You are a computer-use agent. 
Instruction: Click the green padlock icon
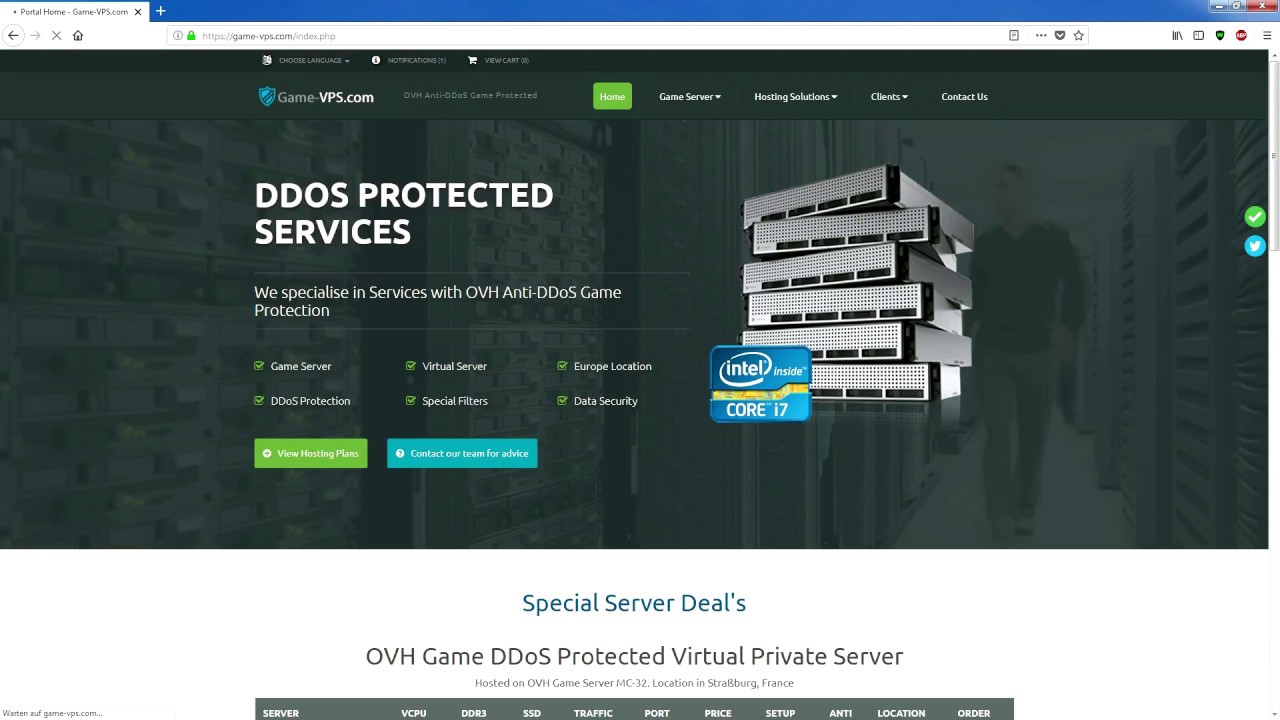coord(191,35)
